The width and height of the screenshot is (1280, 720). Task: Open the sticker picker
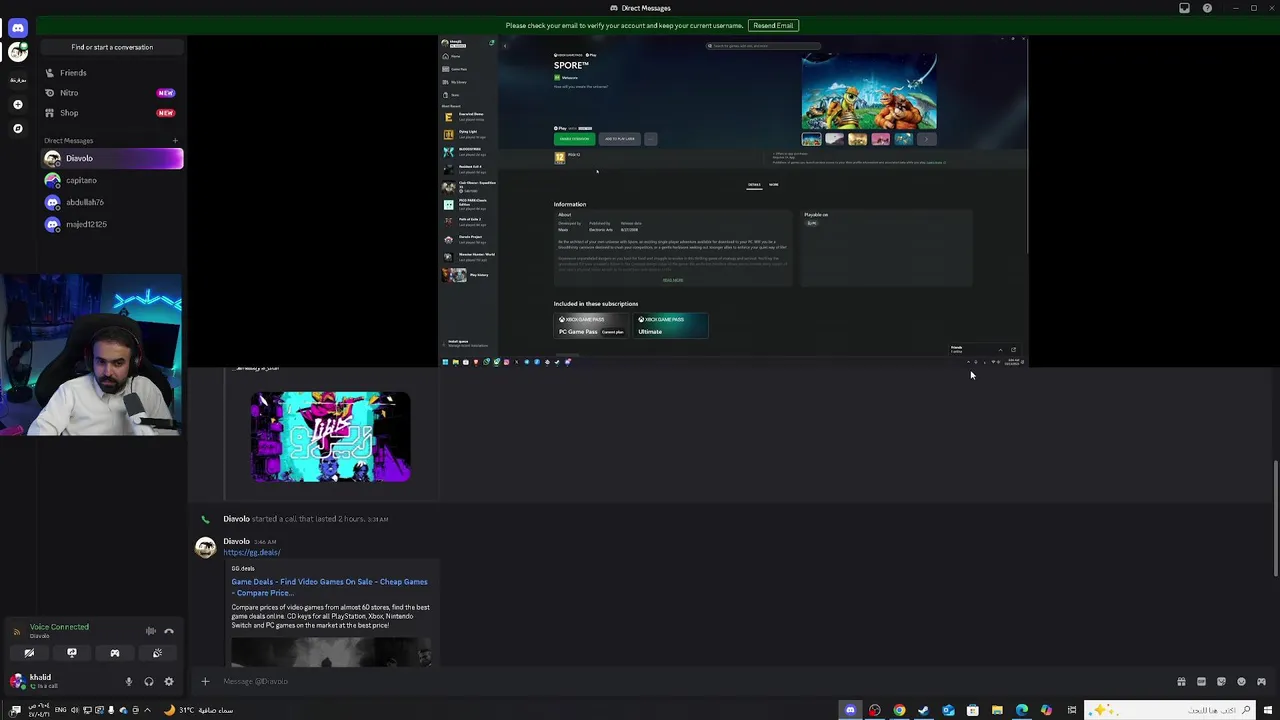(x=1221, y=682)
